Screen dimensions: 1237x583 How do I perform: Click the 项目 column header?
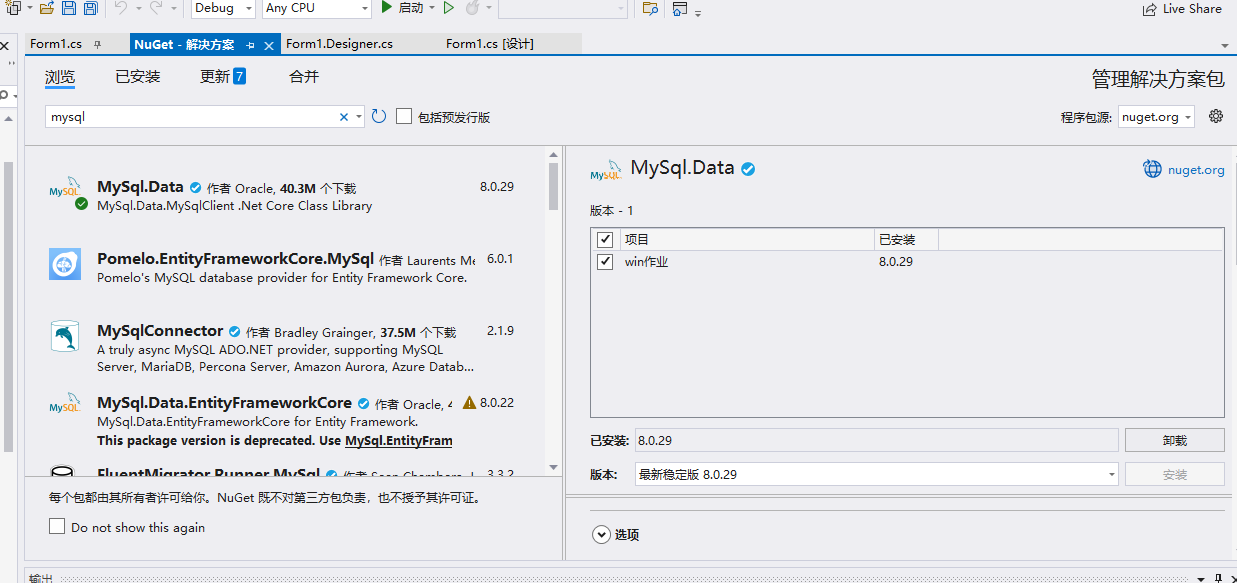coord(746,239)
